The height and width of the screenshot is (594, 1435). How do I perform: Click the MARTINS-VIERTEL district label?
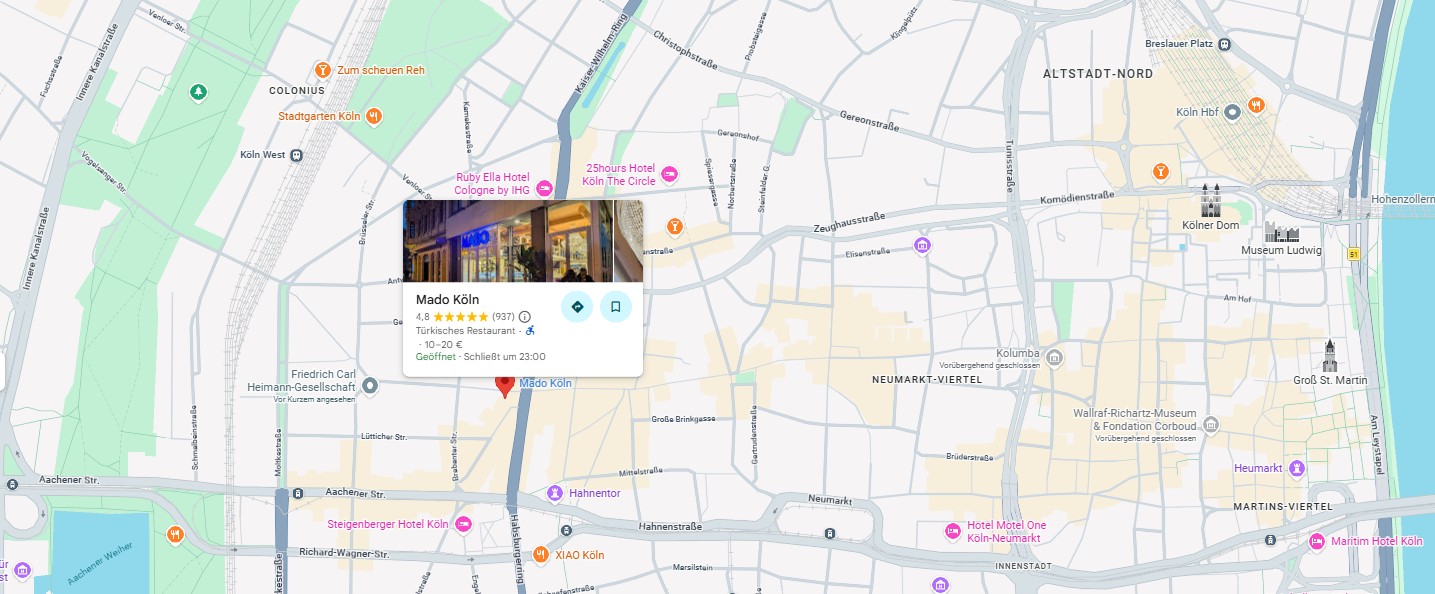(x=1284, y=507)
